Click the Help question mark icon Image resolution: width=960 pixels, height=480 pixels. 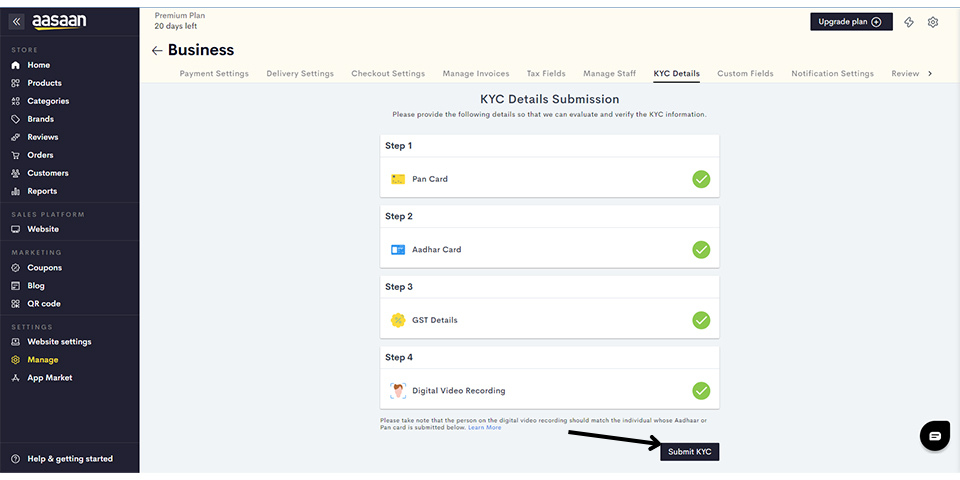16,459
